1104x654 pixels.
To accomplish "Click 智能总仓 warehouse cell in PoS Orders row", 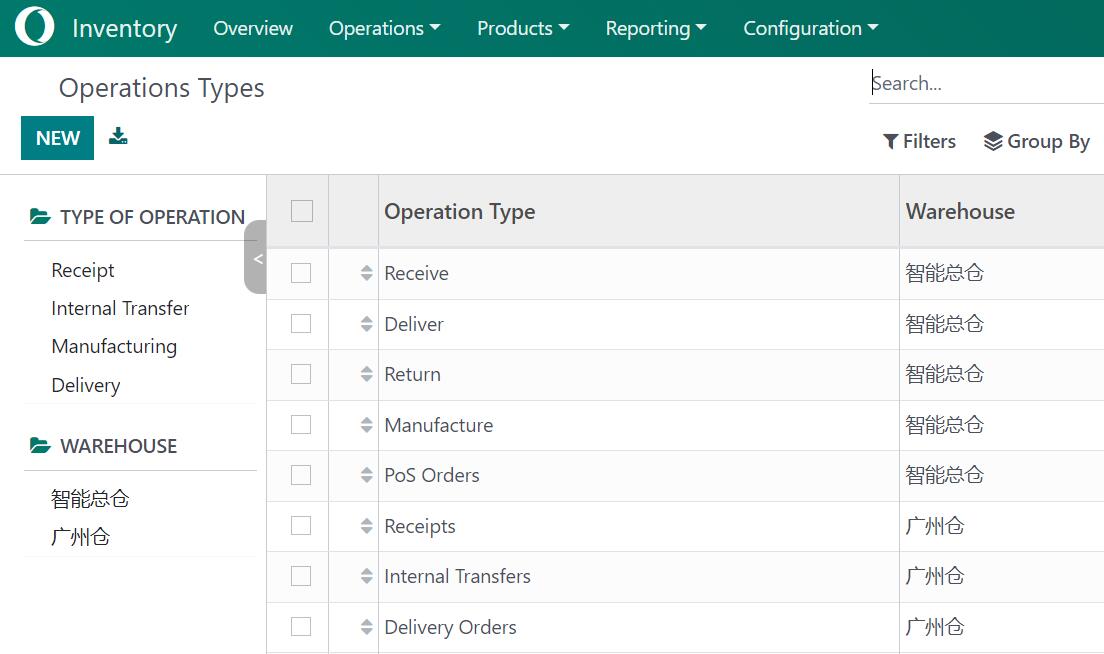I will (x=944, y=474).
